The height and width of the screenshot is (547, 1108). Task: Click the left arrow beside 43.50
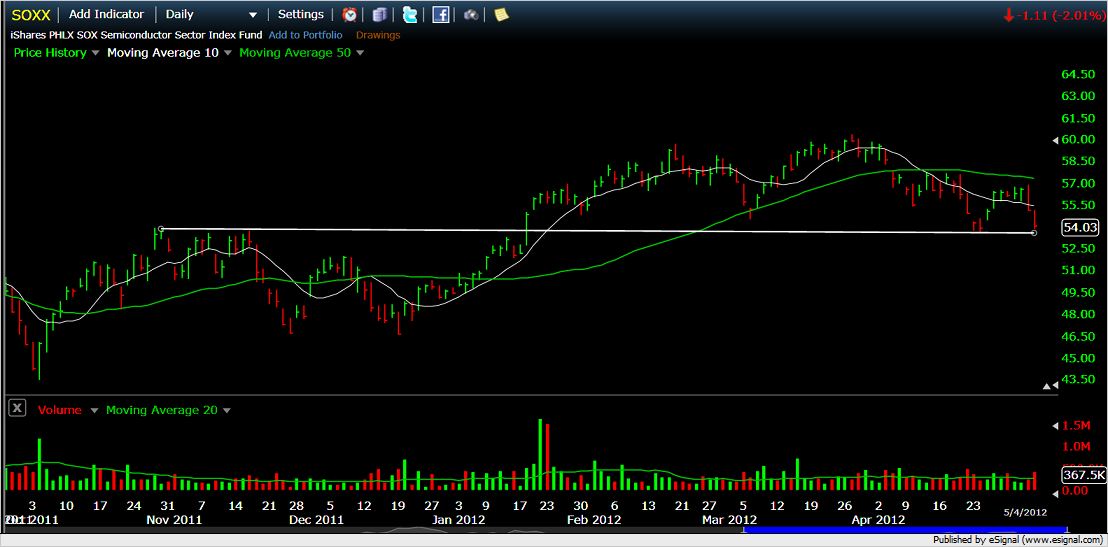click(x=1055, y=386)
